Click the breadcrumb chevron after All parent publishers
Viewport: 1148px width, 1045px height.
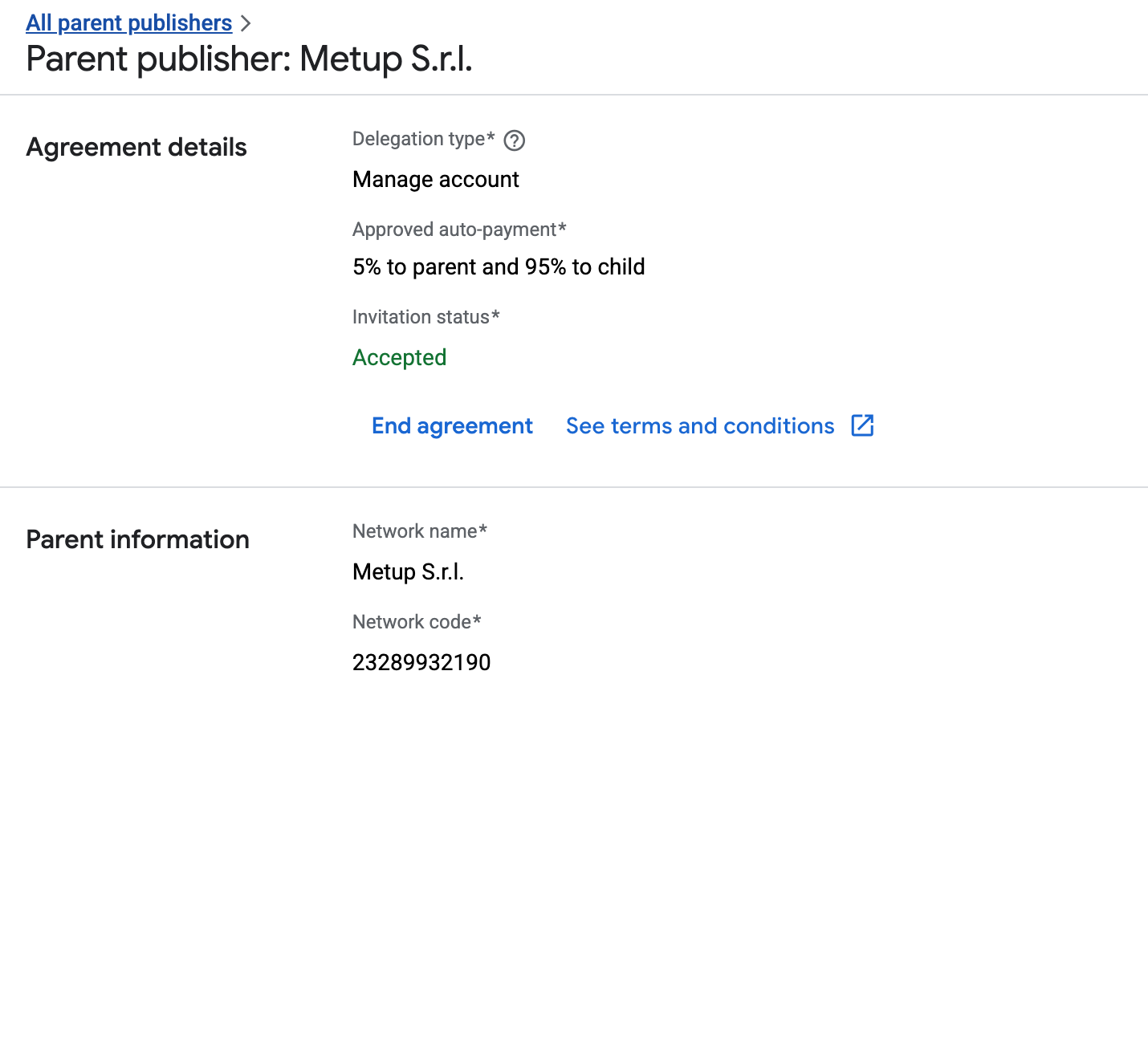coord(246,24)
